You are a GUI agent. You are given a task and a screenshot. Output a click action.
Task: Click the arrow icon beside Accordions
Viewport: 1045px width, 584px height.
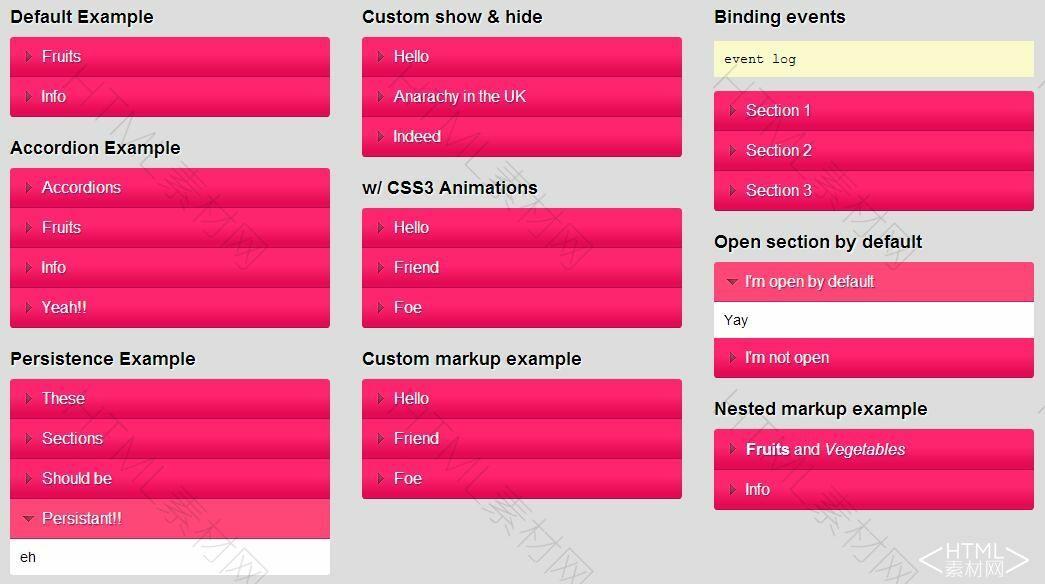[x=29, y=188]
